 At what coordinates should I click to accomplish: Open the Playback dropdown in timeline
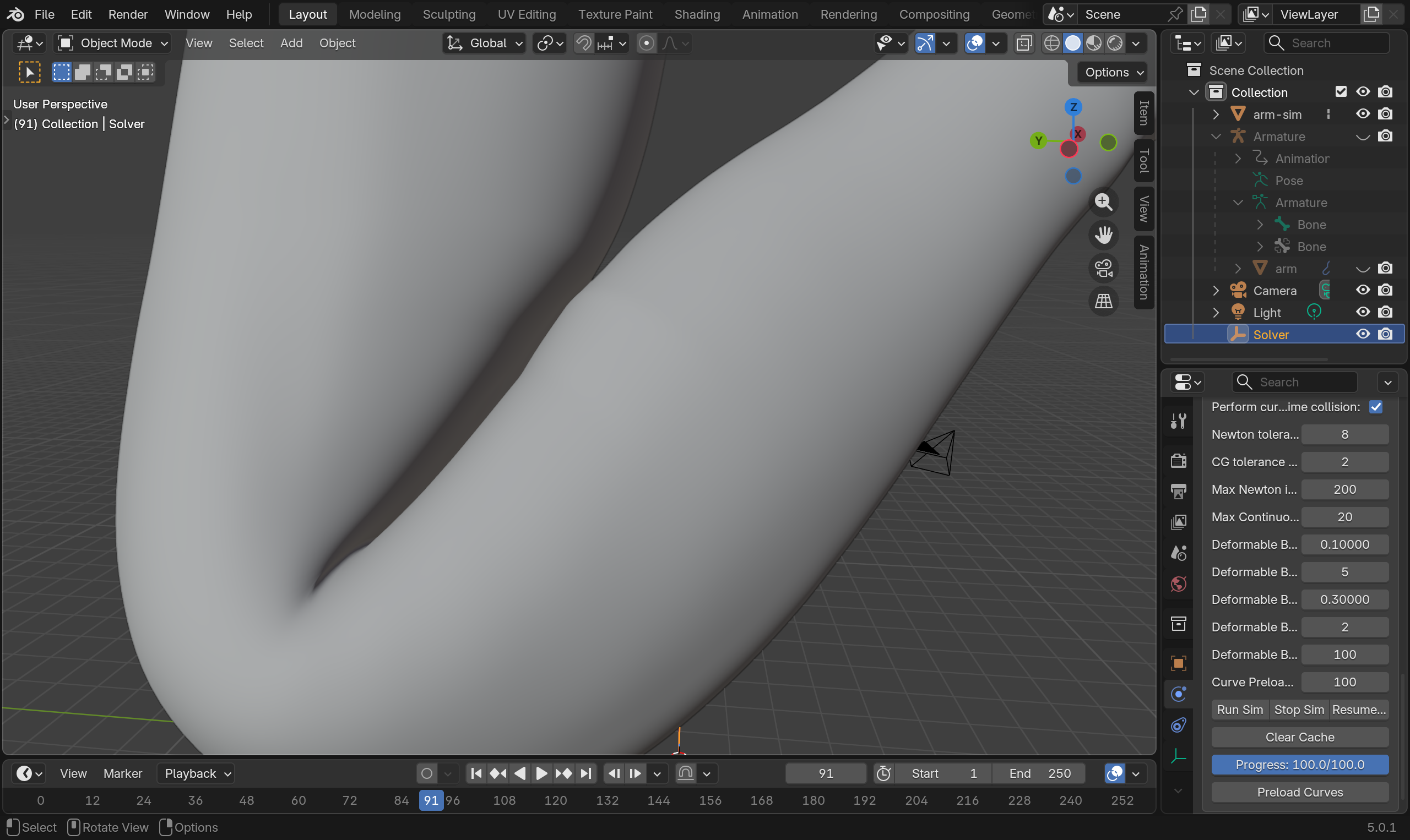coord(196,773)
